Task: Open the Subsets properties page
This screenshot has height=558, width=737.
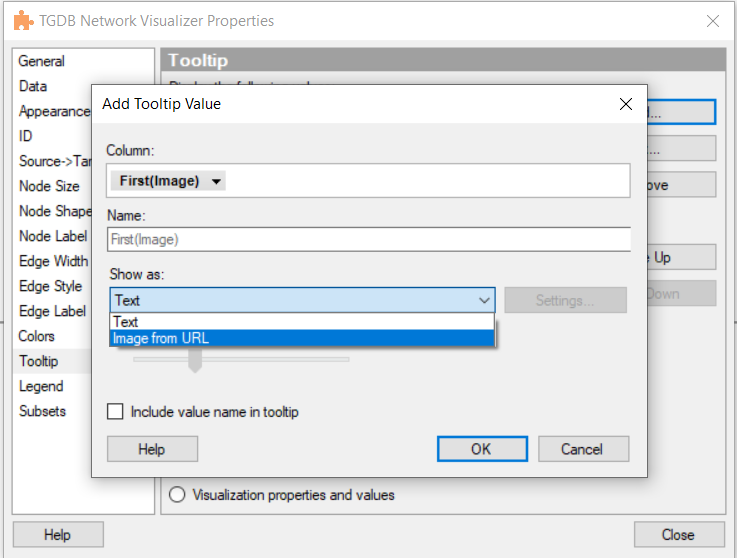Action: pyautogui.click(x=42, y=411)
